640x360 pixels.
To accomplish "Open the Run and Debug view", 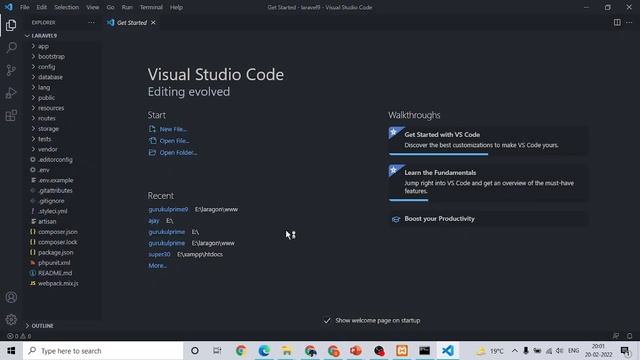I will [x=11, y=93].
